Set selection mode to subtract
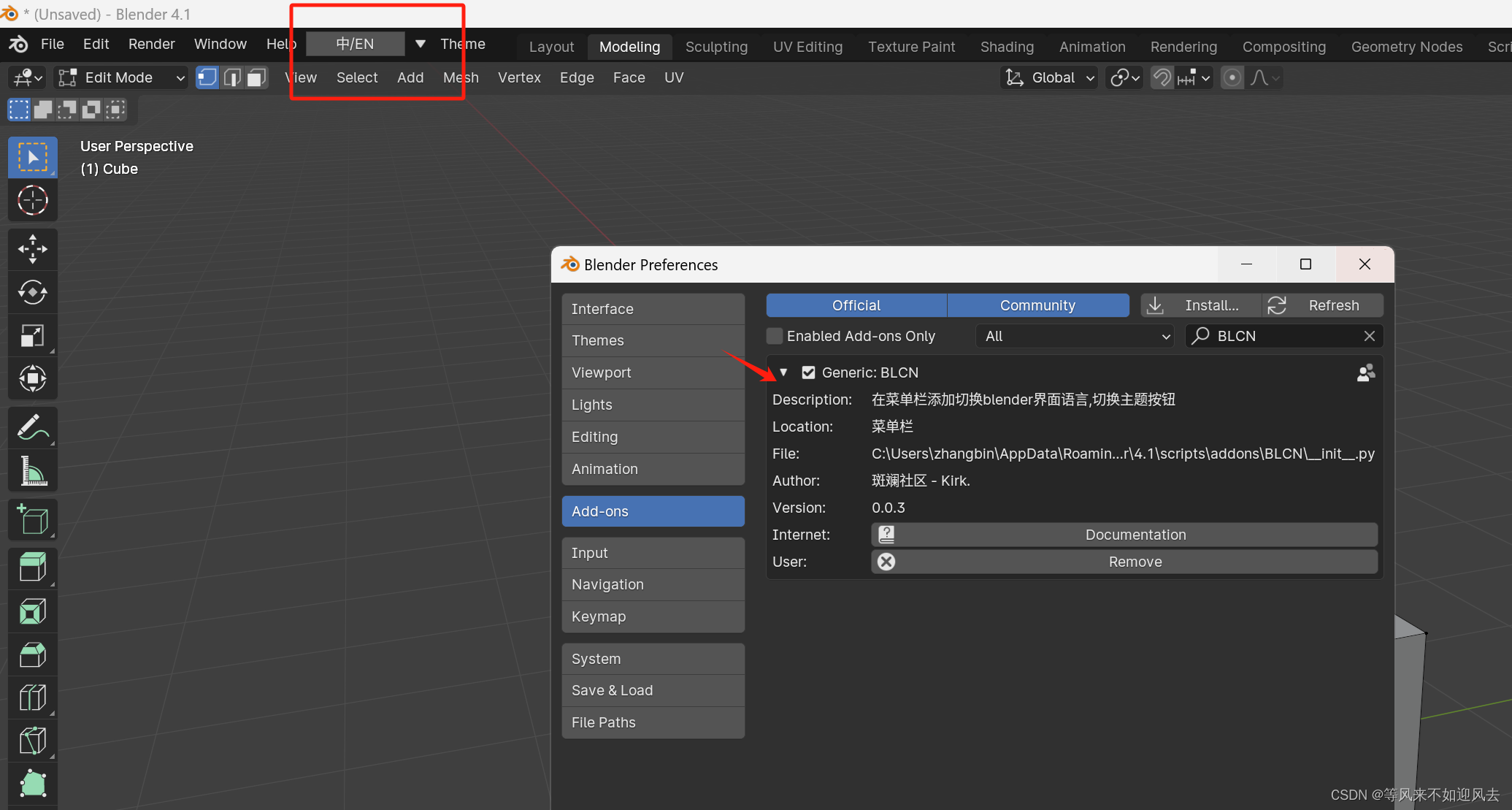Screen dimensions: 1512x810 [x=67, y=110]
